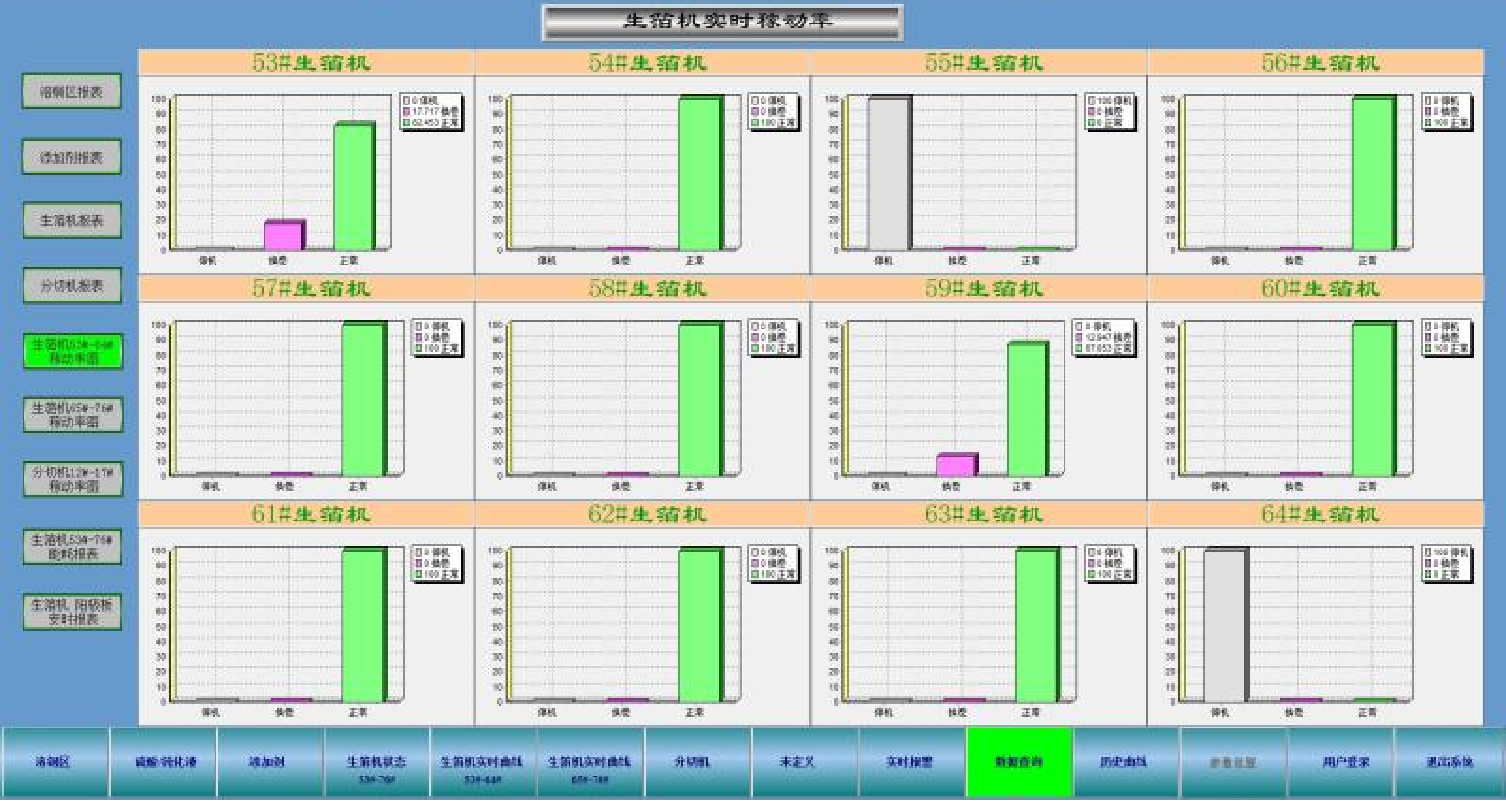Switch to 生箔机65#-76# 稼动率图
Viewport: 1506px width, 801px height.
click(x=73, y=415)
